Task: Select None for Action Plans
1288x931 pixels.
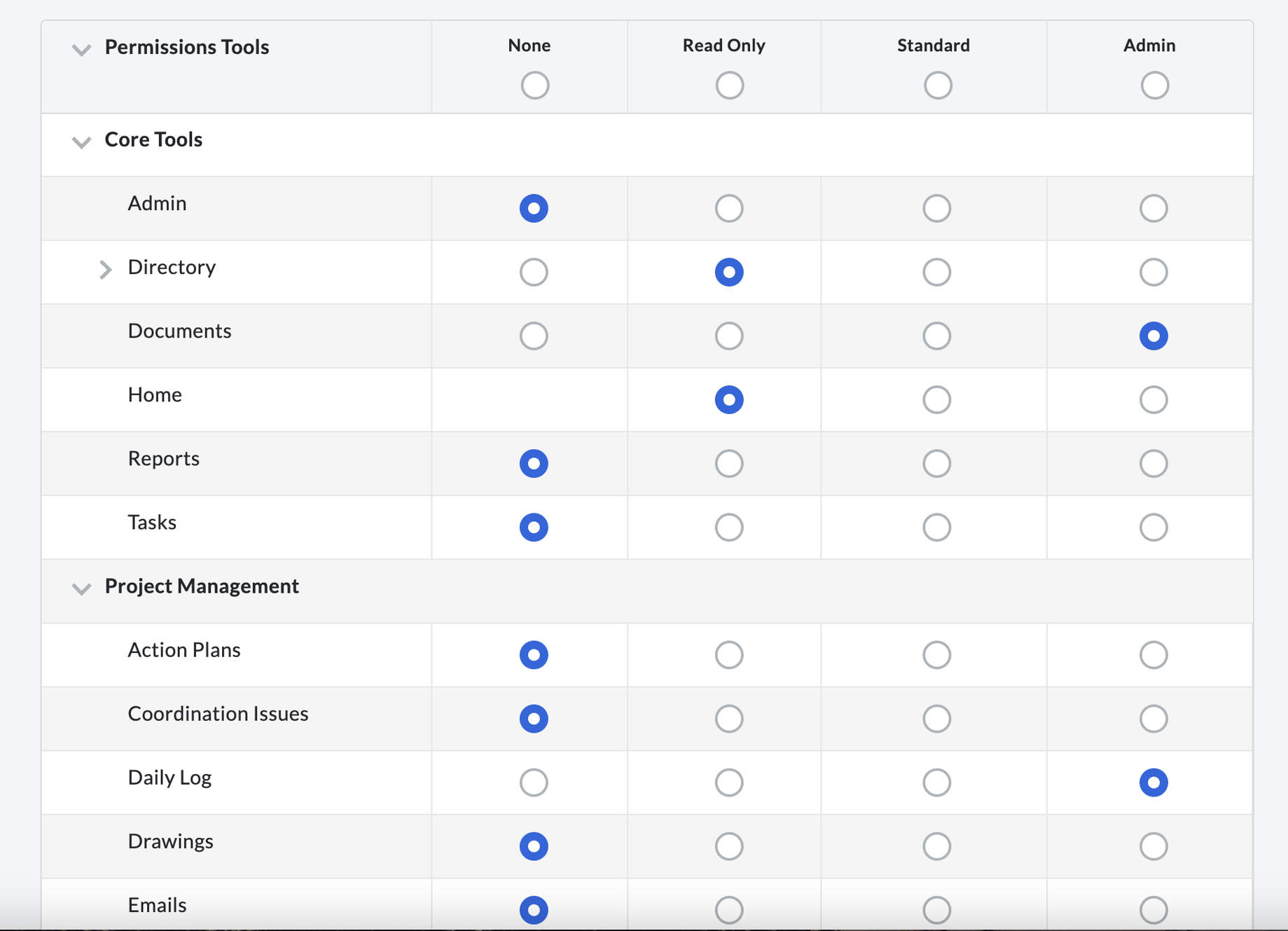Action: [534, 654]
